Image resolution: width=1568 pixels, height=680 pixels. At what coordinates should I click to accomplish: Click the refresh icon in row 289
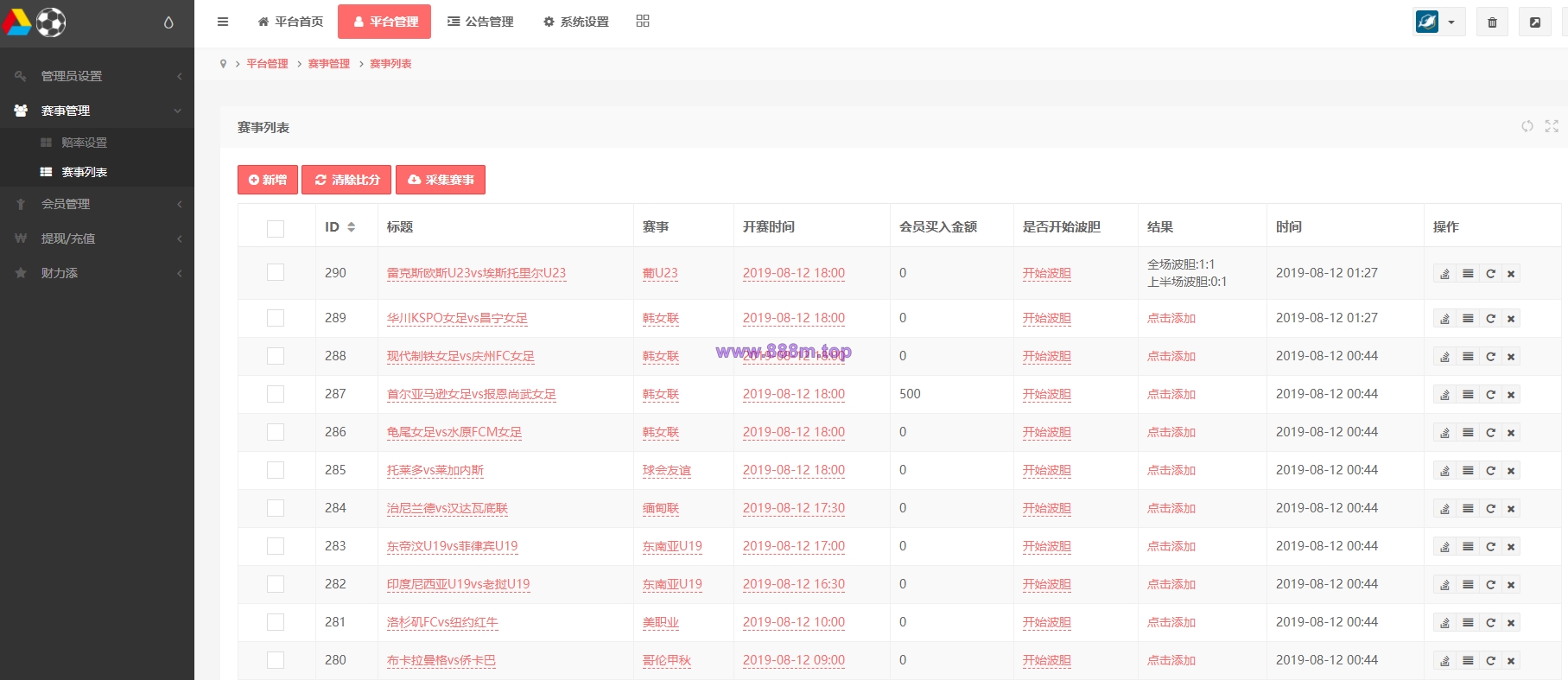tap(1490, 319)
